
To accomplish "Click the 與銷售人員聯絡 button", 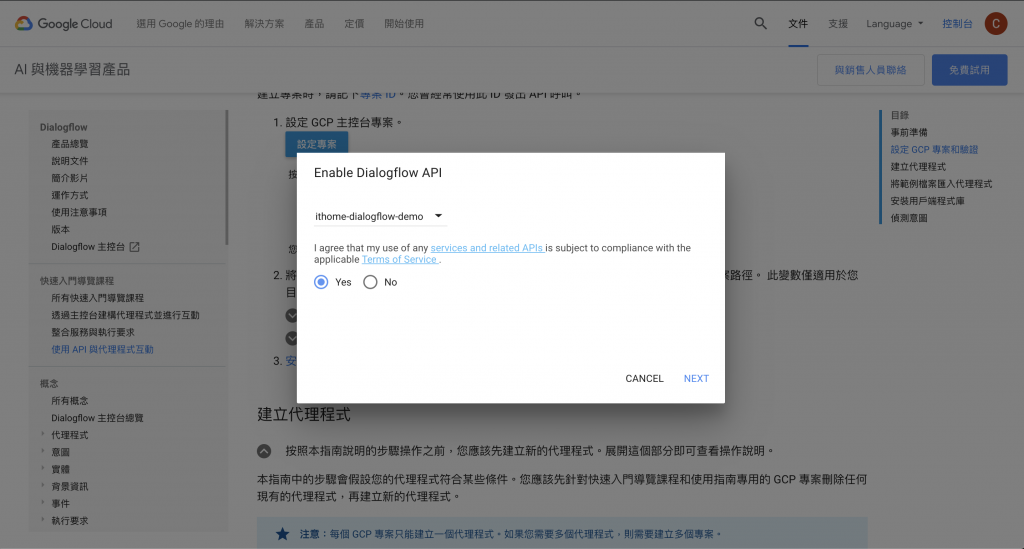I will [x=871, y=70].
